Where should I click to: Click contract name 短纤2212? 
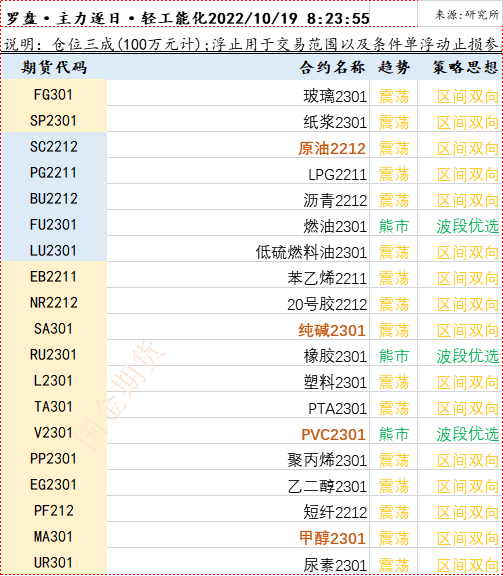[x=335, y=512]
